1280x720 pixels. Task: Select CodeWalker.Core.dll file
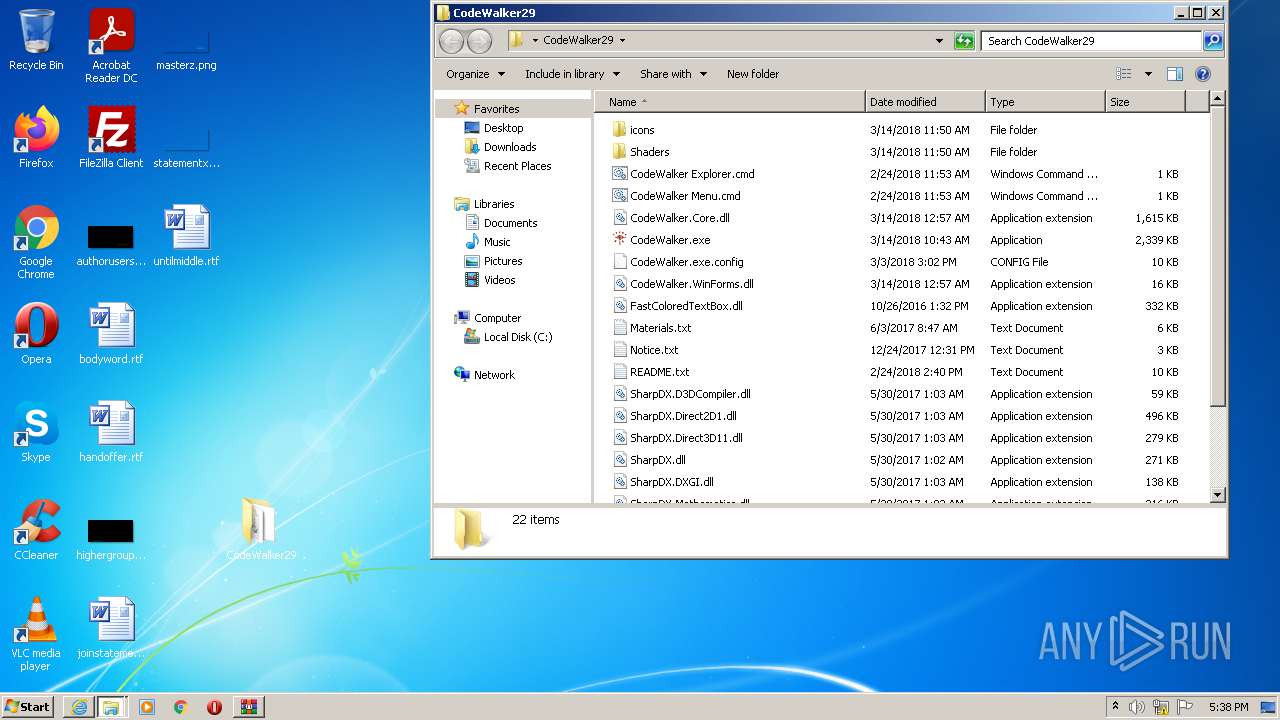pos(679,218)
